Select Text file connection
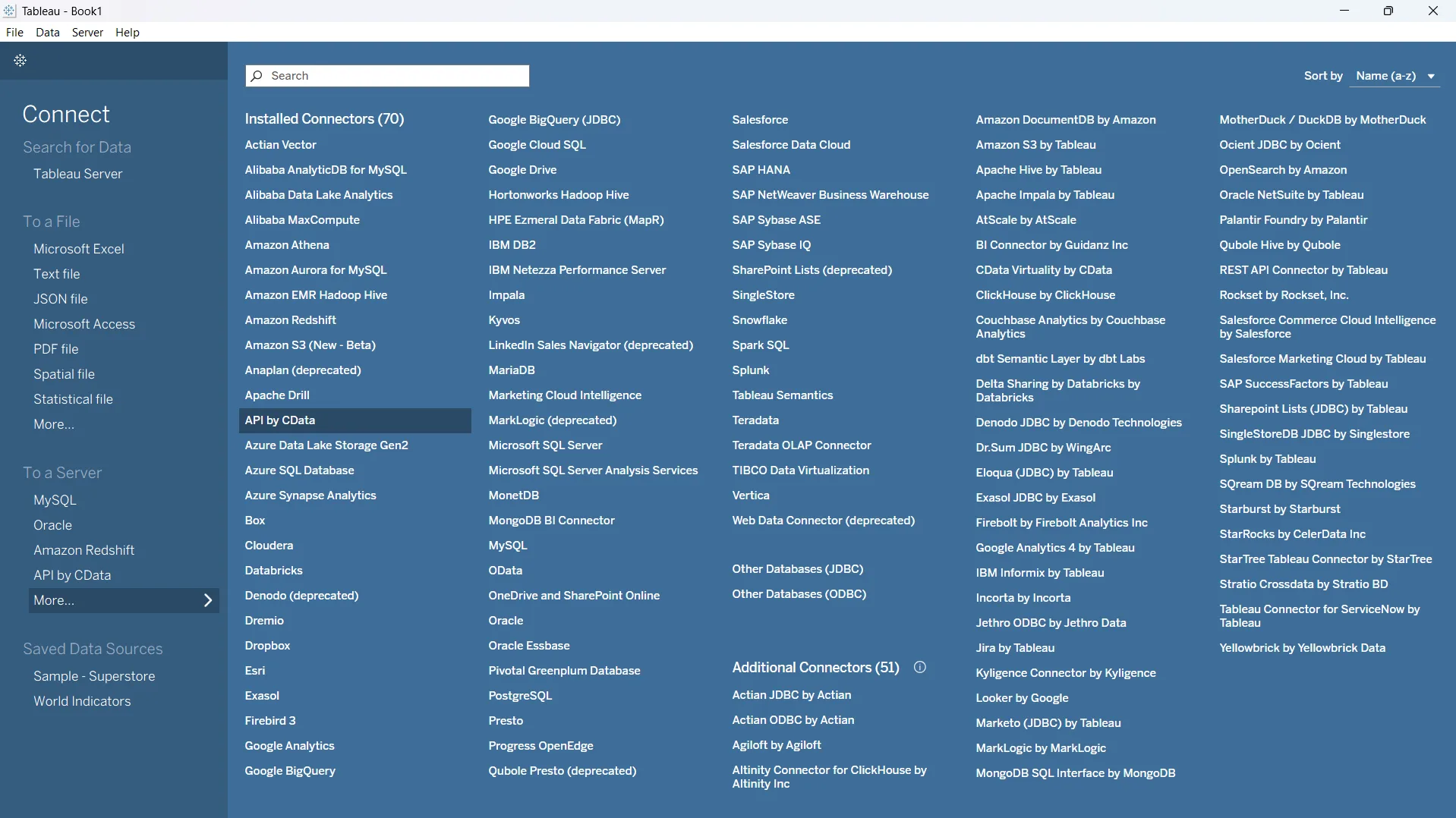 (x=57, y=274)
